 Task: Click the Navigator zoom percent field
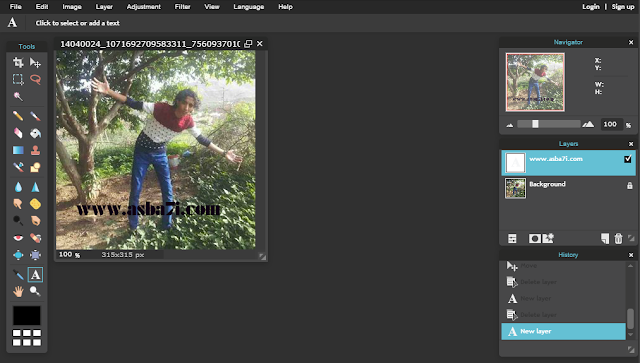[611, 124]
